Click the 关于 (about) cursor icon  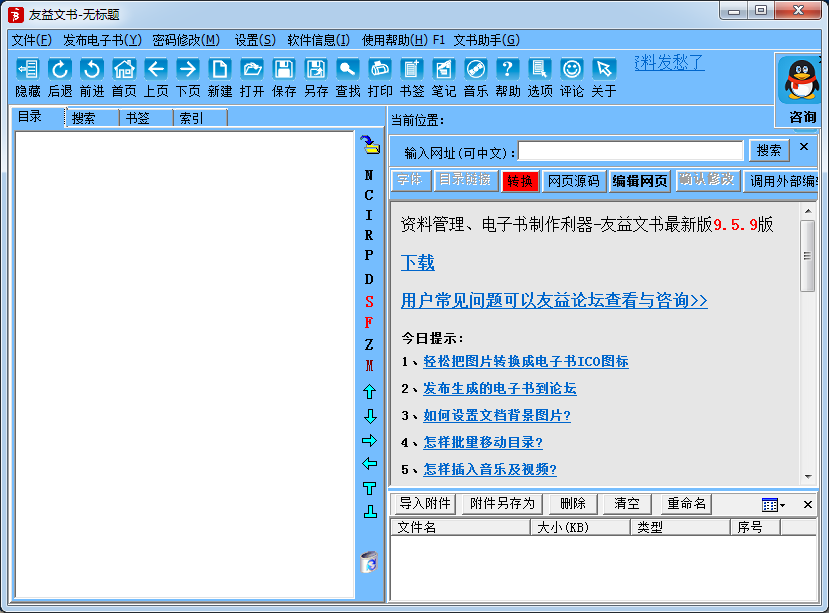click(604, 69)
